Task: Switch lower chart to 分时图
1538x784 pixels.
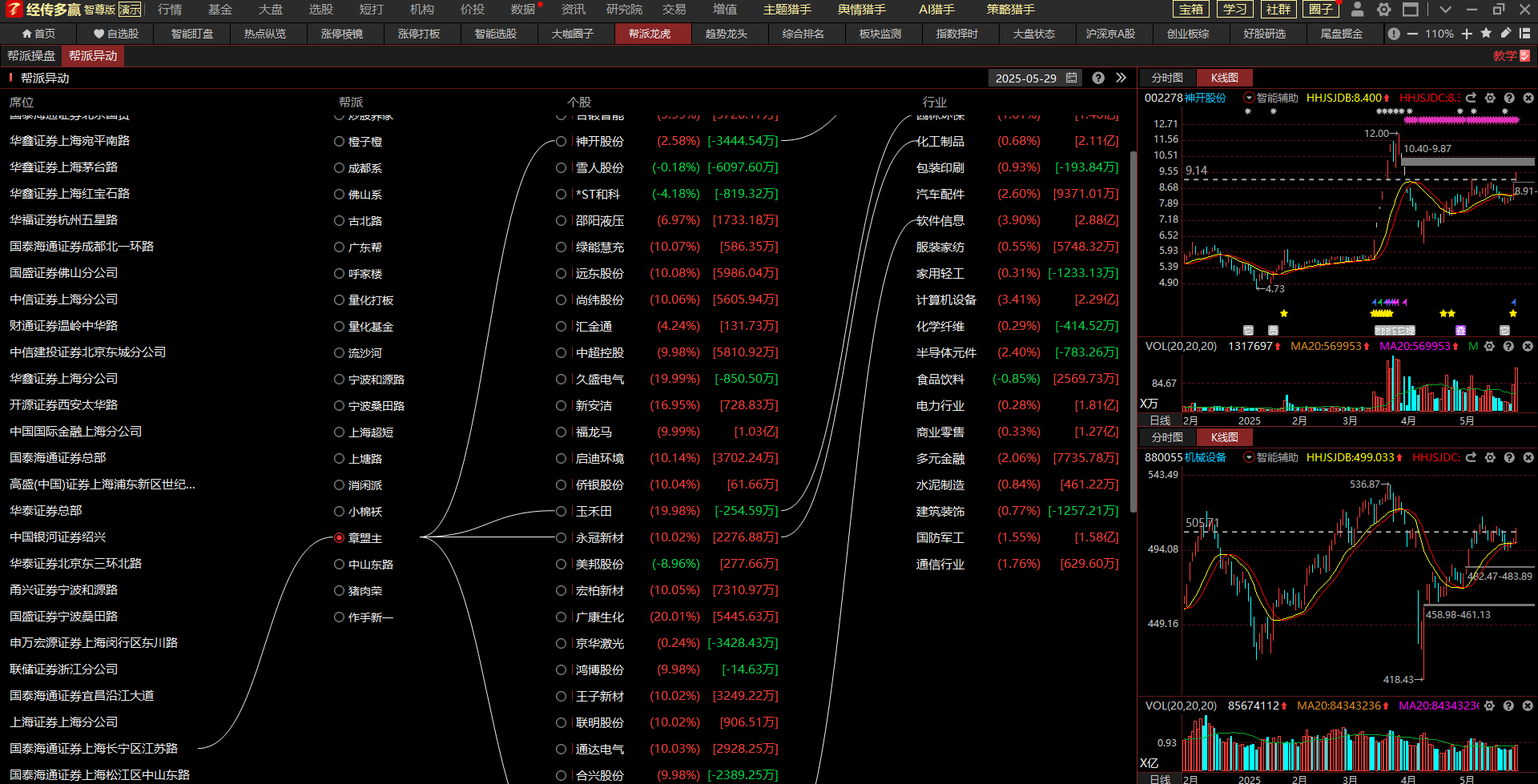Action: coord(1167,437)
